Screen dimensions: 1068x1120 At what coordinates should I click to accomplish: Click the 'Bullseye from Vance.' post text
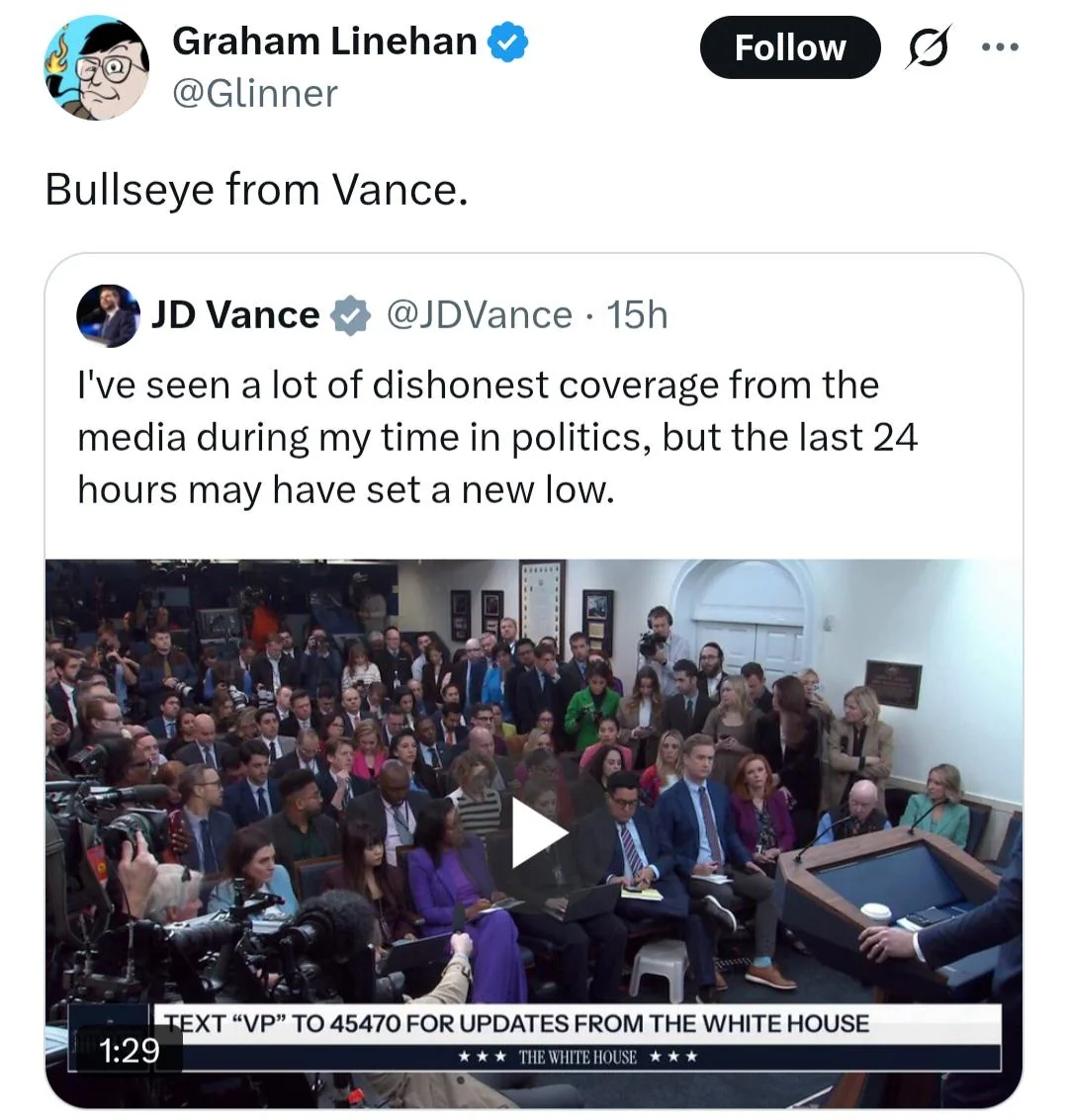coord(256,190)
